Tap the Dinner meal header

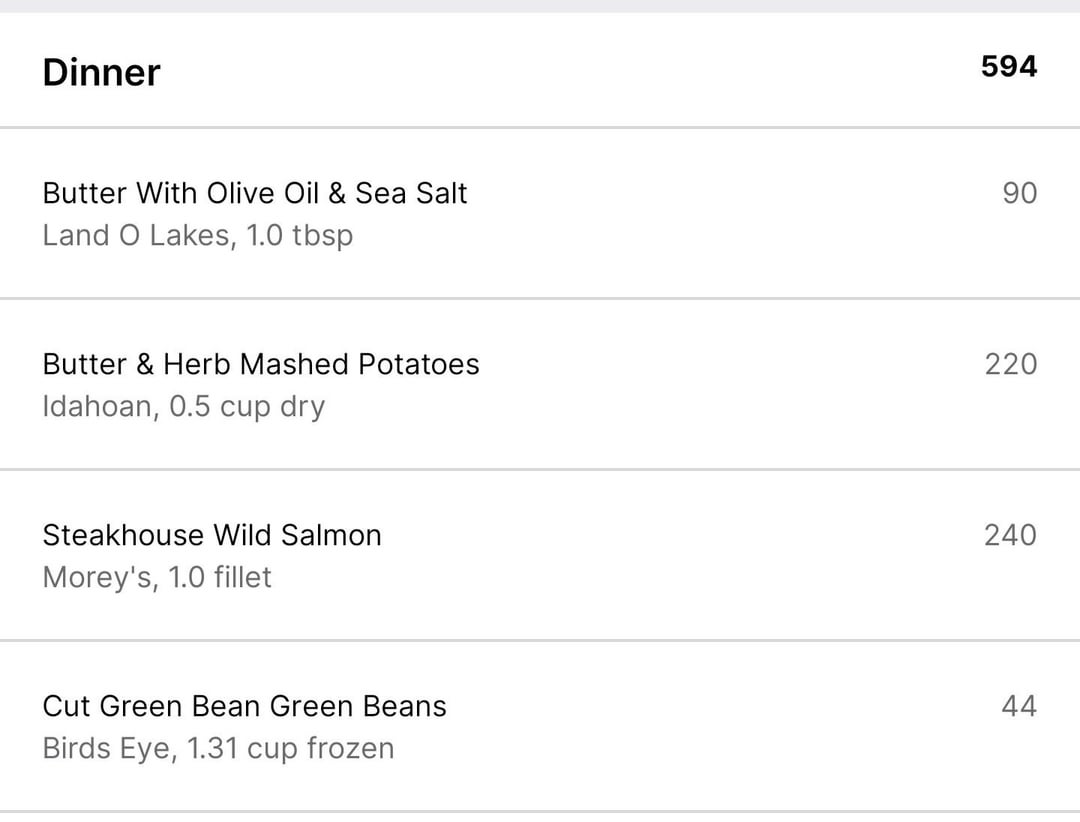point(101,73)
